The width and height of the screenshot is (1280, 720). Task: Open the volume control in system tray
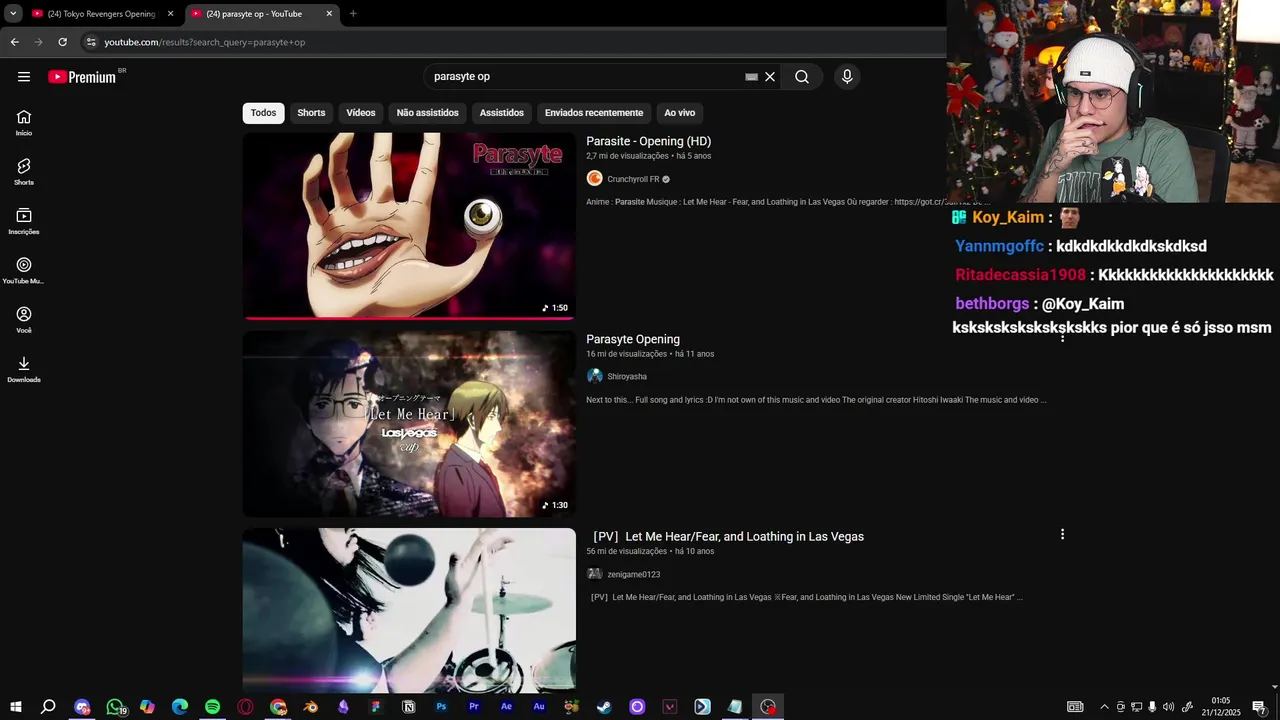(x=1168, y=707)
